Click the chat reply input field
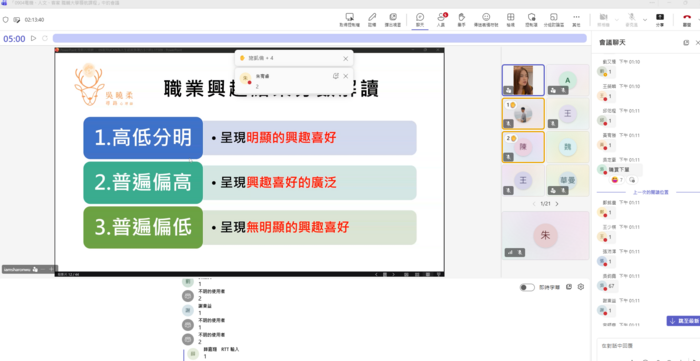The image size is (700, 361). (648, 346)
